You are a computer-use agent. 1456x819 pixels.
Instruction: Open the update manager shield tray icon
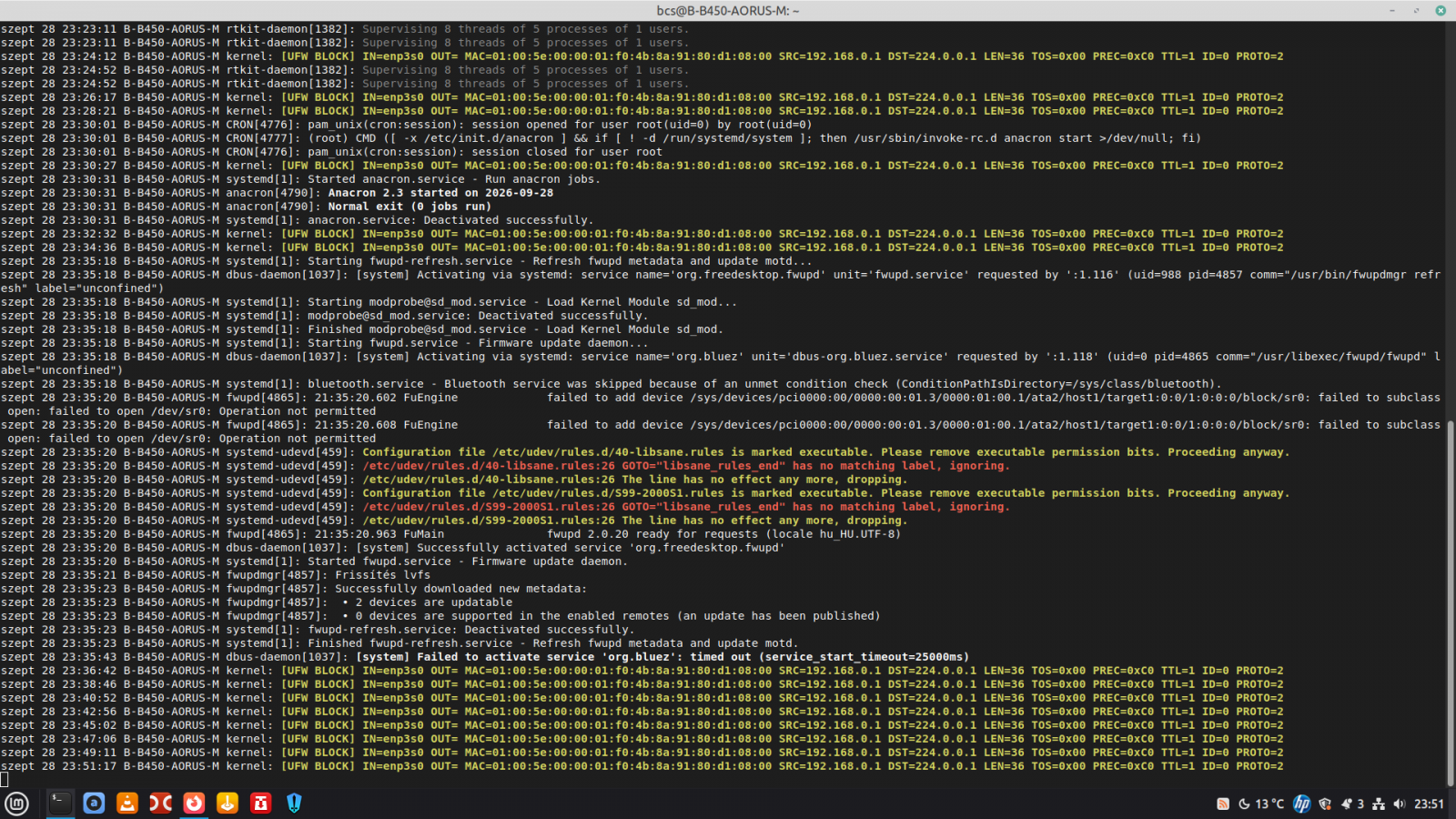pos(1325,804)
